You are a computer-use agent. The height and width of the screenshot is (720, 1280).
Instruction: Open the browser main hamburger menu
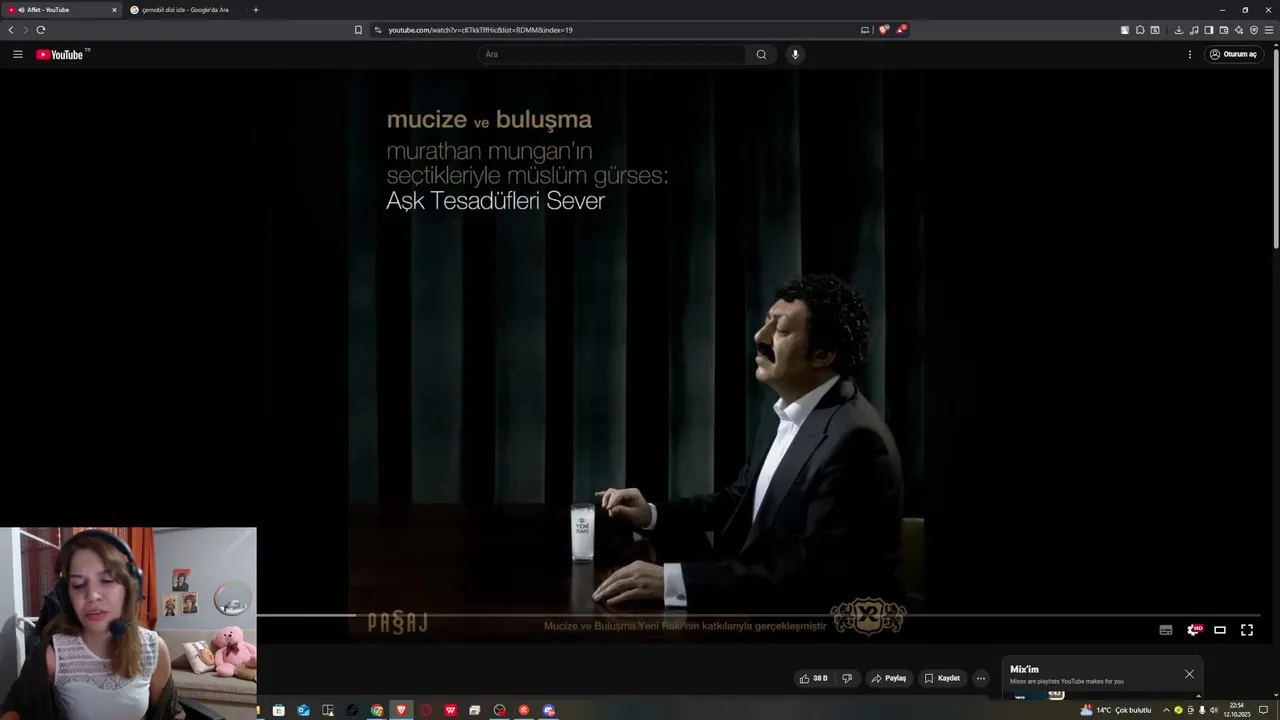1269,30
